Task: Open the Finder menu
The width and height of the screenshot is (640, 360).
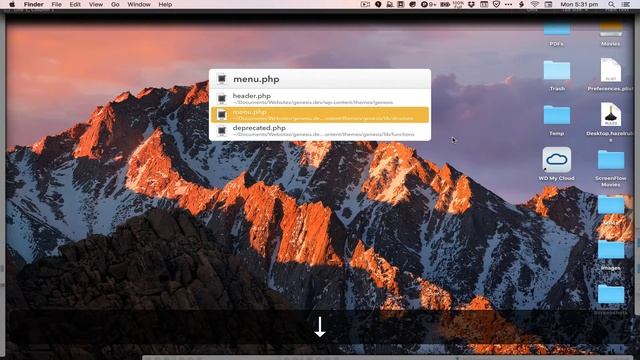Action: pos(33,4)
